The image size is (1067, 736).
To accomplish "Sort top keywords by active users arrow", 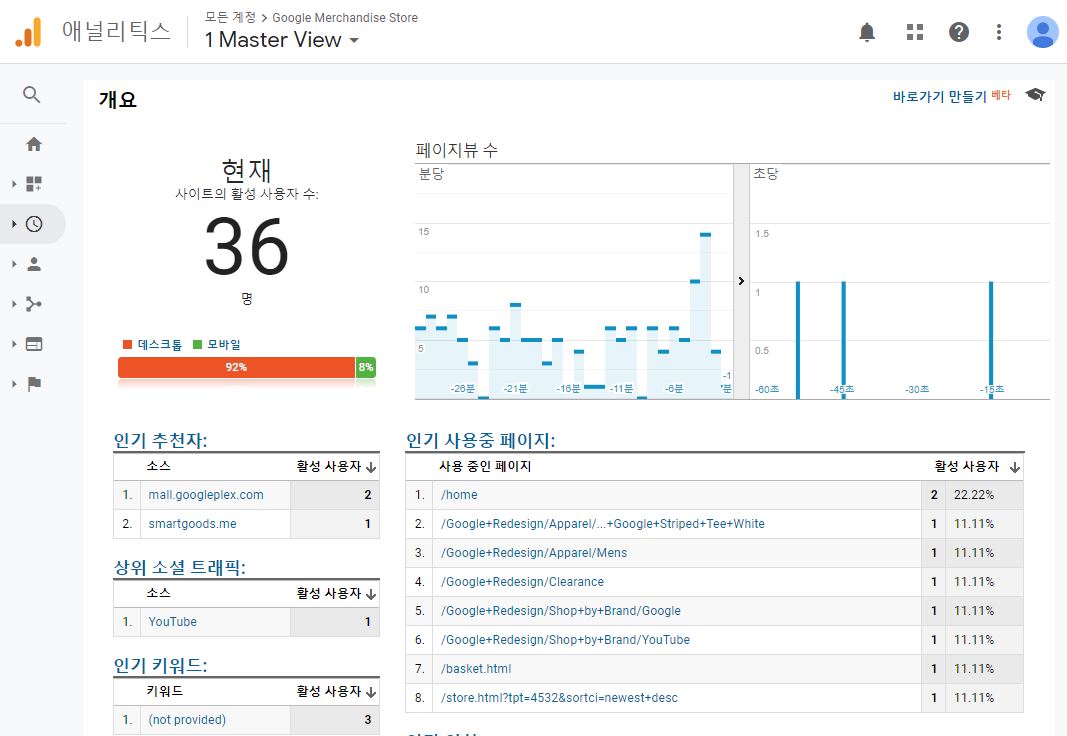I will click(x=371, y=692).
